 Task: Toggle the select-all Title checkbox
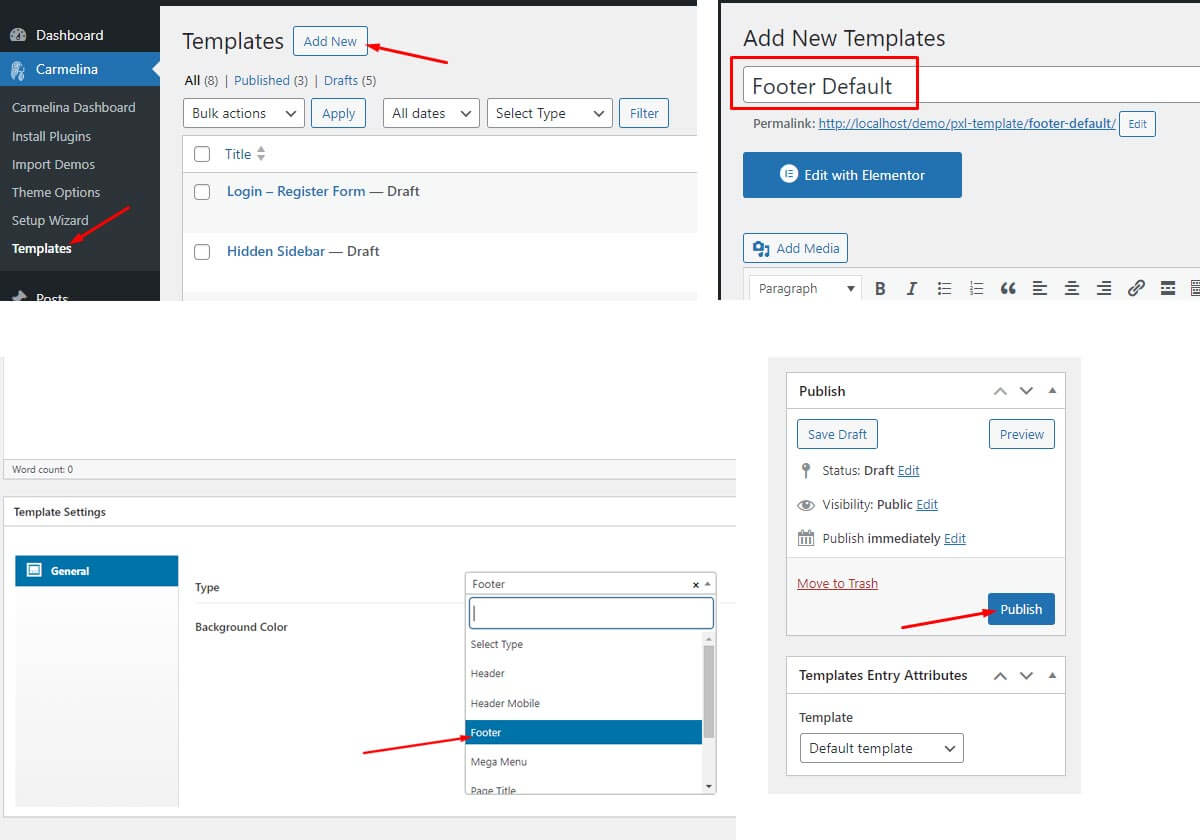coord(202,154)
